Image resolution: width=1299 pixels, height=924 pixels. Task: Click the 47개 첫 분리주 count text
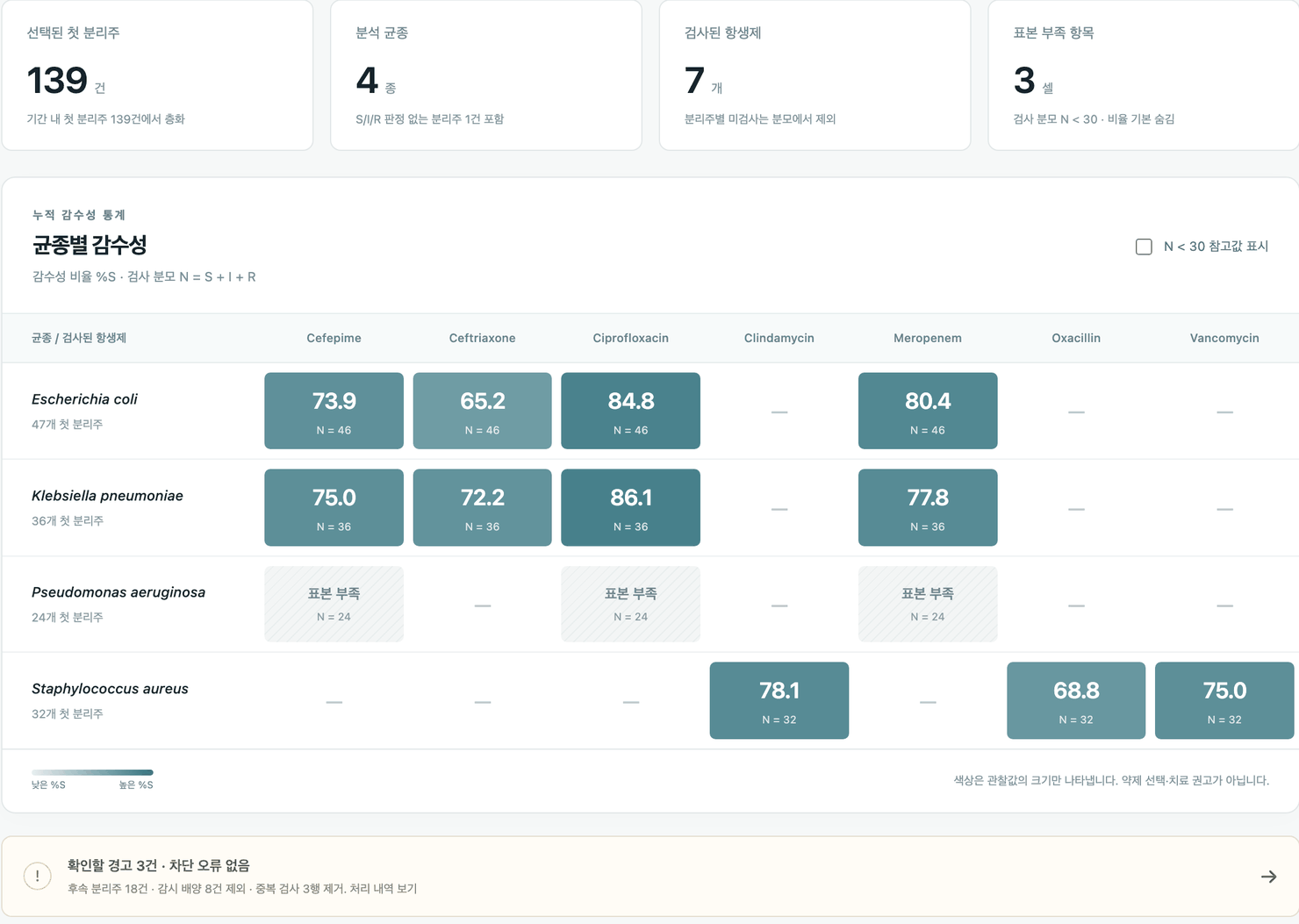68,424
